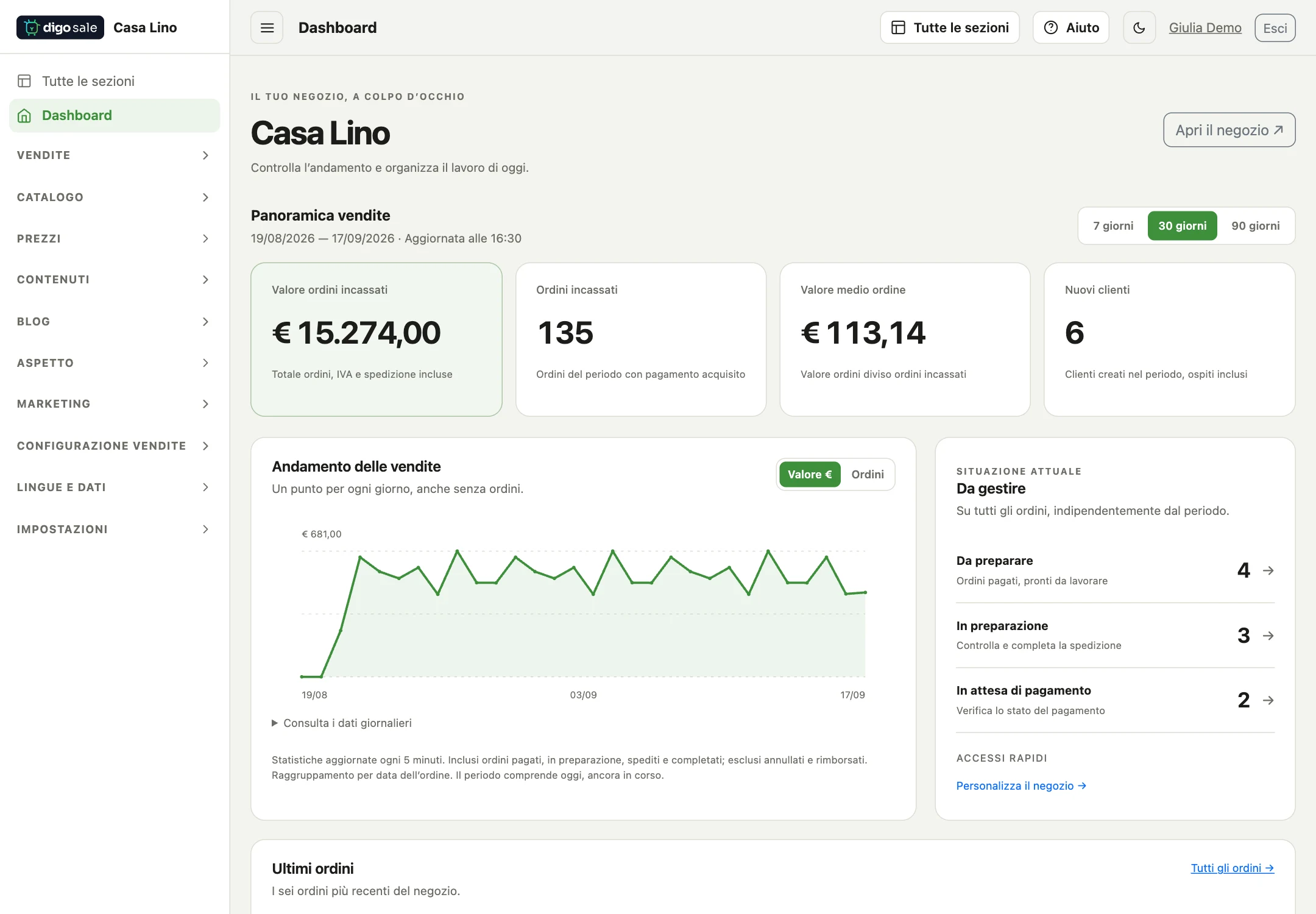Click arrow next to In attesa di pagamento
Viewport: 1316px width, 914px height.
click(x=1268, y=700)
